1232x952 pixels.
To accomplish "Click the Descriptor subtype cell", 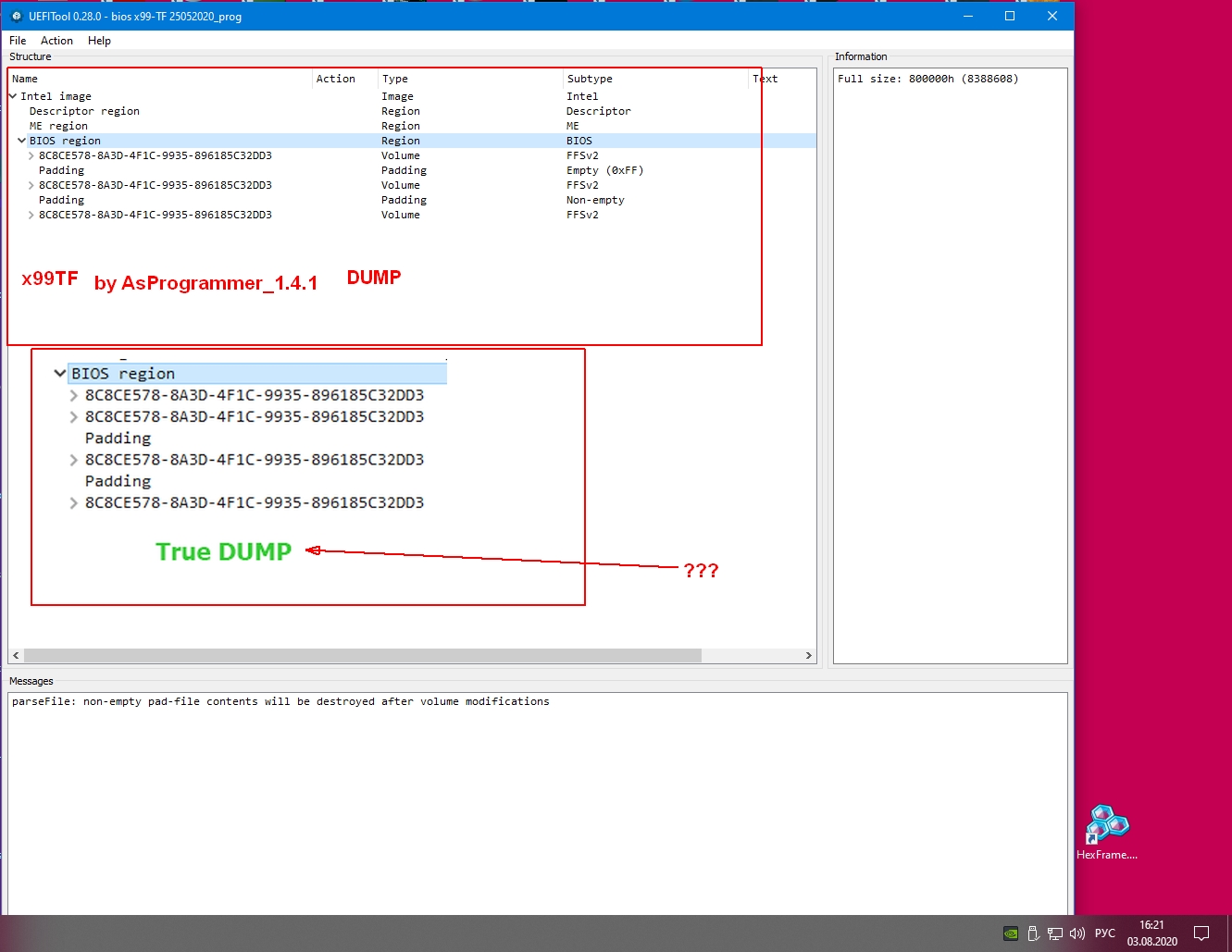I will pos(599,111).
